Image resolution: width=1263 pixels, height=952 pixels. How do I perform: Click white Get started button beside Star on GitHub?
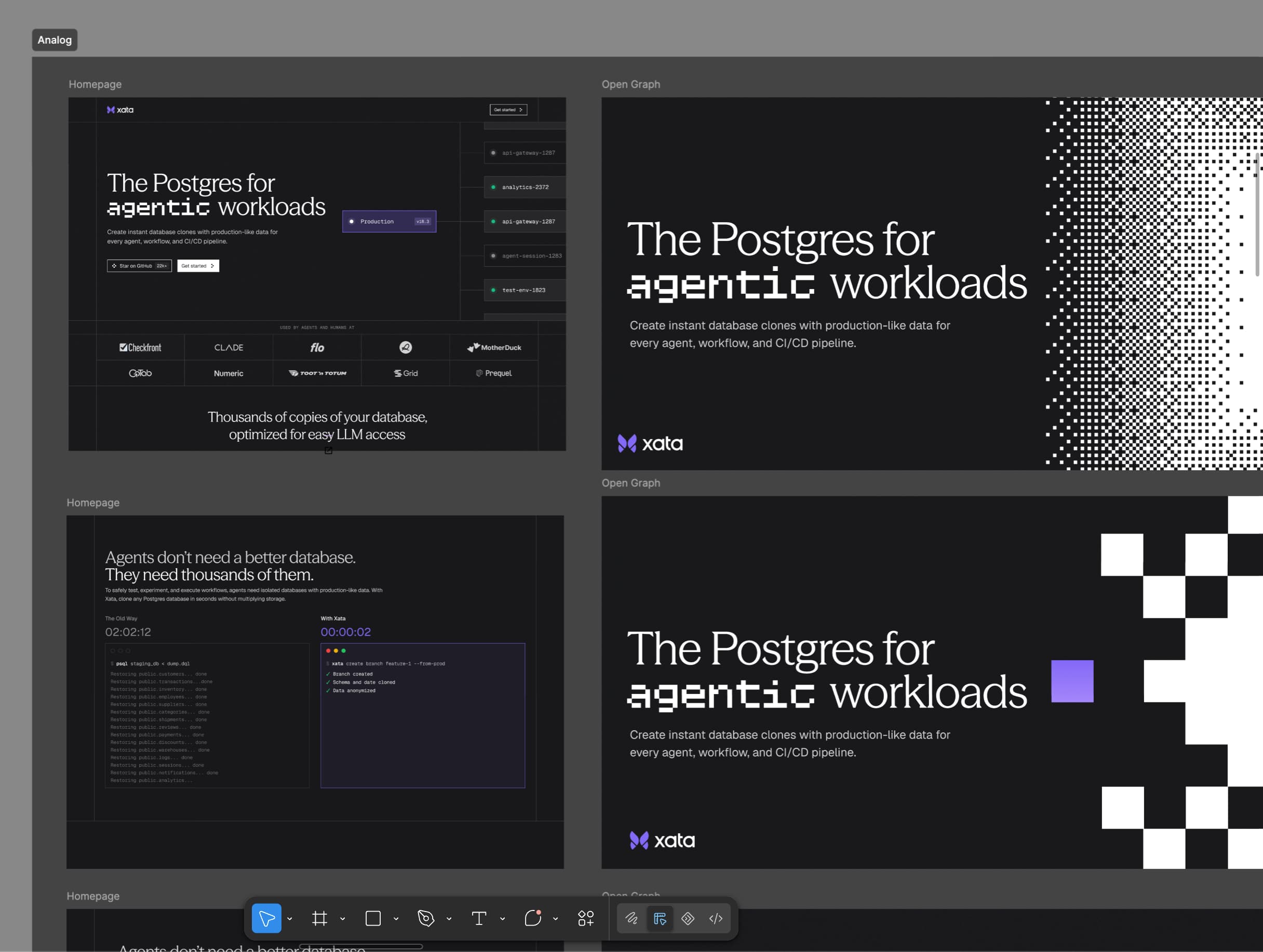click(x=198, y=266)
